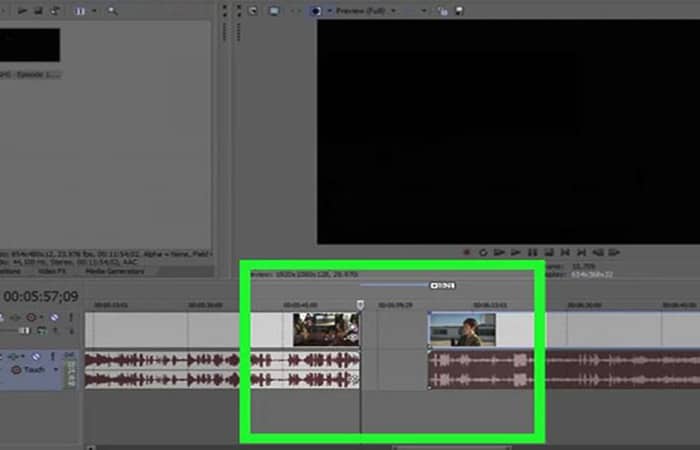700x450 pixels.
Task: Click Automation Settings icon on video track
Action: 31,317
